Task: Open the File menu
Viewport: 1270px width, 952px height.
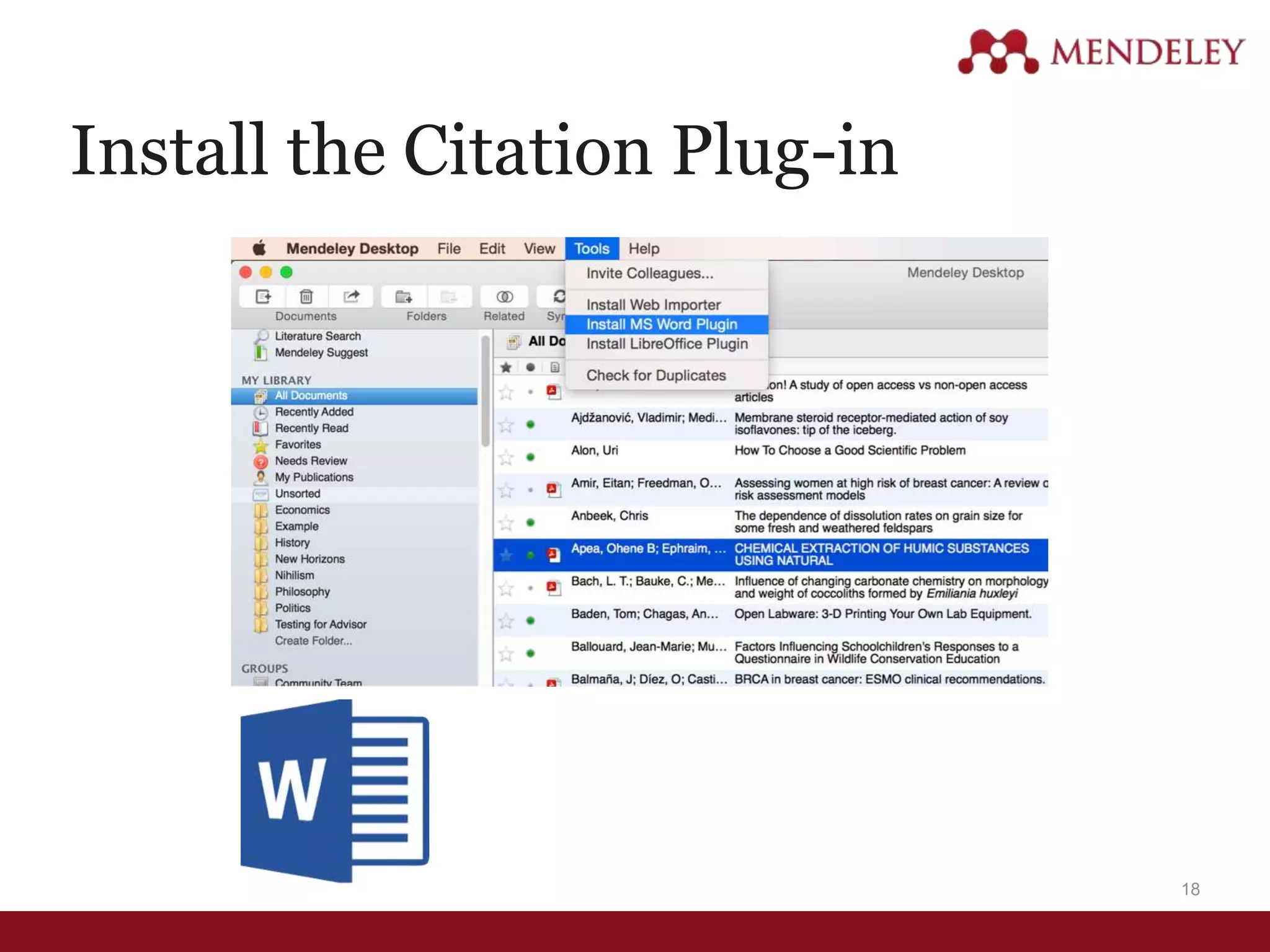Action: click(449, 249)
